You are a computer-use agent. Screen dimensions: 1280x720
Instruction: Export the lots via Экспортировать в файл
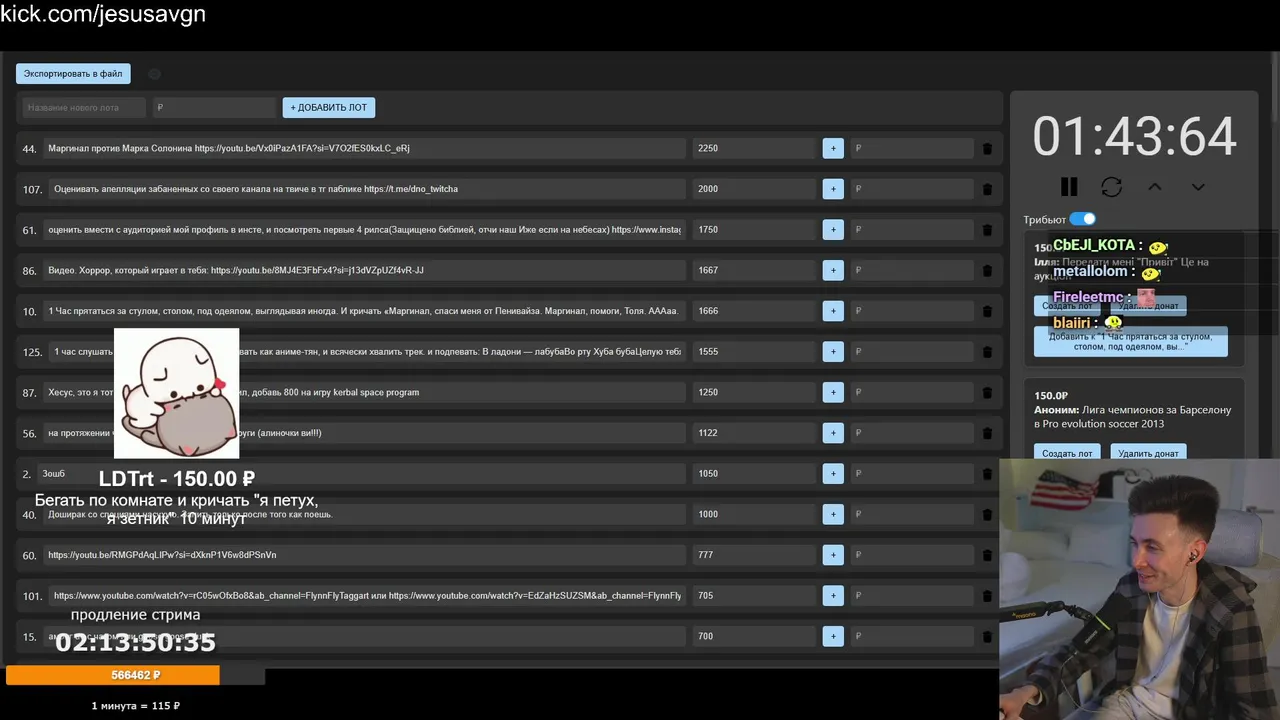pyautogui.click(x=73, y=73)
